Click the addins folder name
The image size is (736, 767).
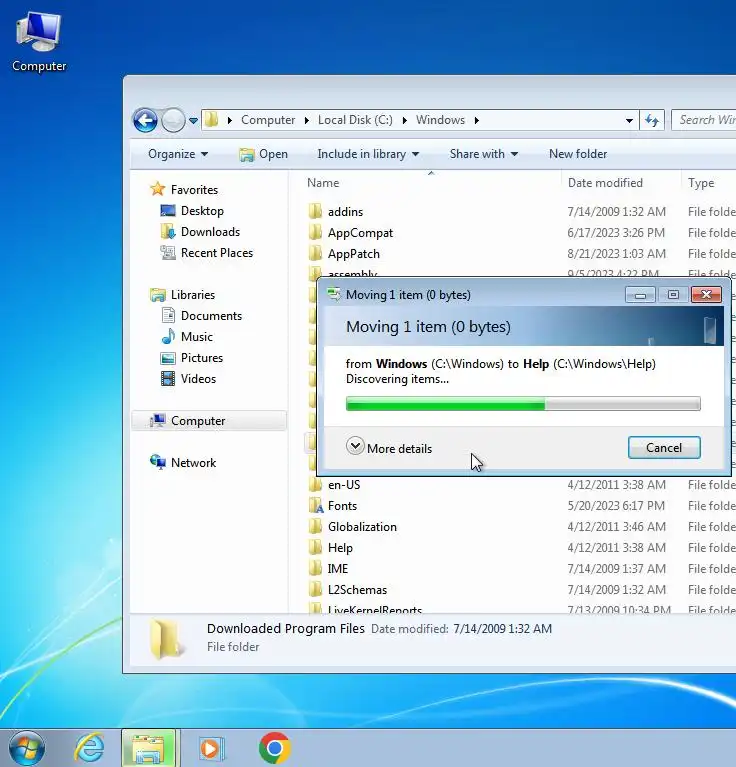[x=345, y=212]
